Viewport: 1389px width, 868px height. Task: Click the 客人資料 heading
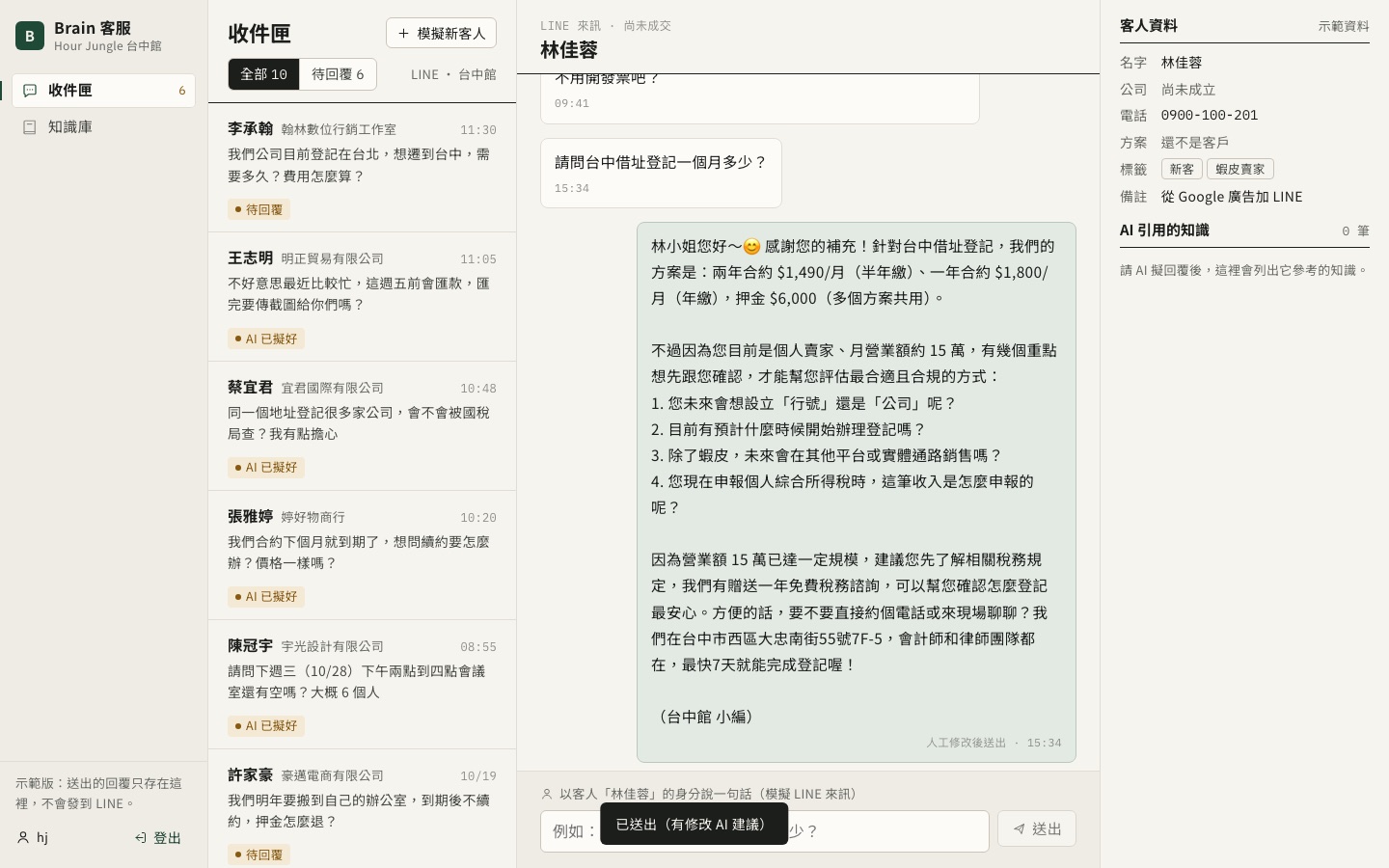1149,26
